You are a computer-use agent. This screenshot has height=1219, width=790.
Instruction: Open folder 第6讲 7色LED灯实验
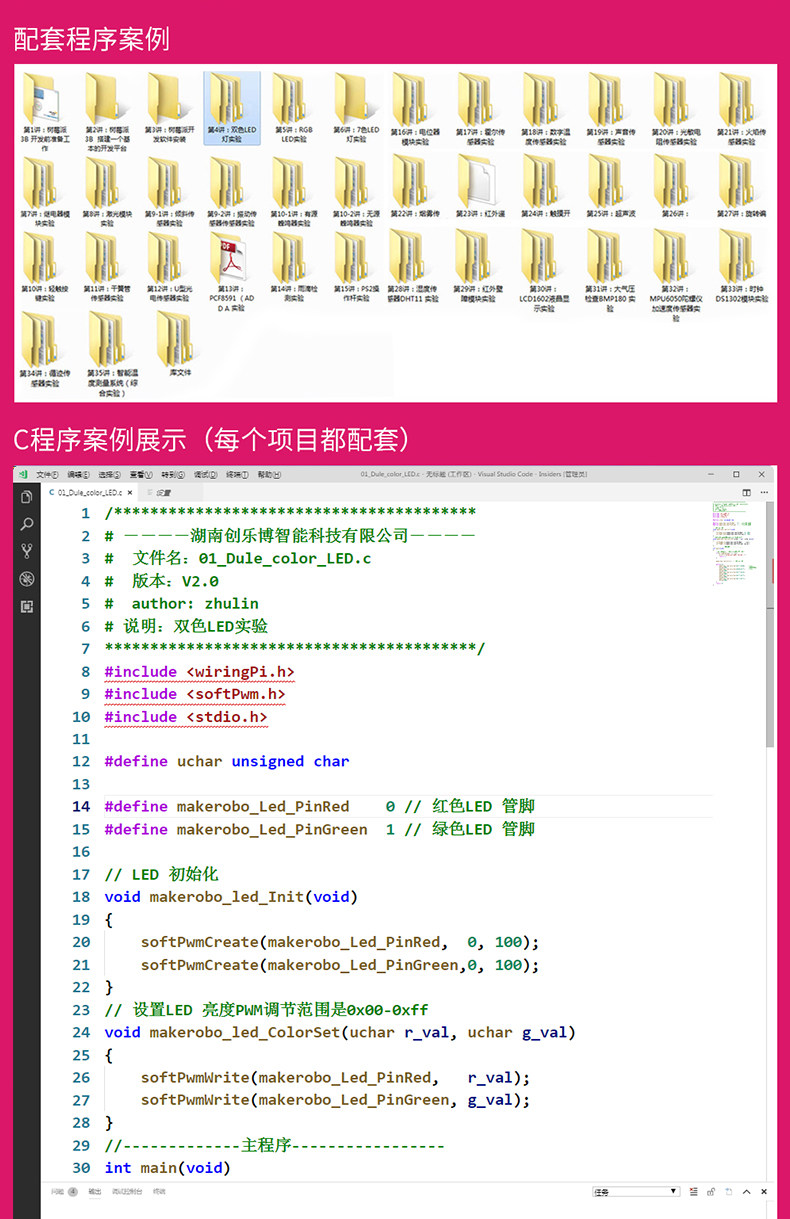click(x=355, y=108)
